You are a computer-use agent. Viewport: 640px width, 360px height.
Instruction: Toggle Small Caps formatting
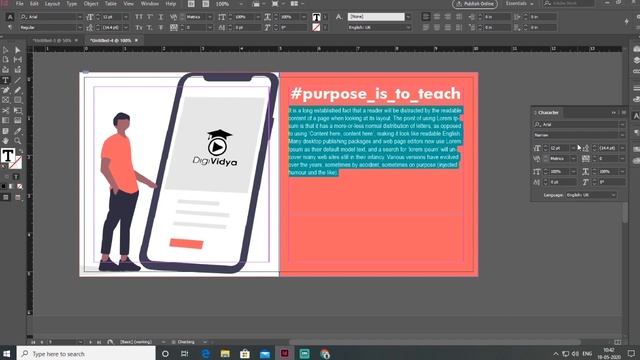point(139,28)
